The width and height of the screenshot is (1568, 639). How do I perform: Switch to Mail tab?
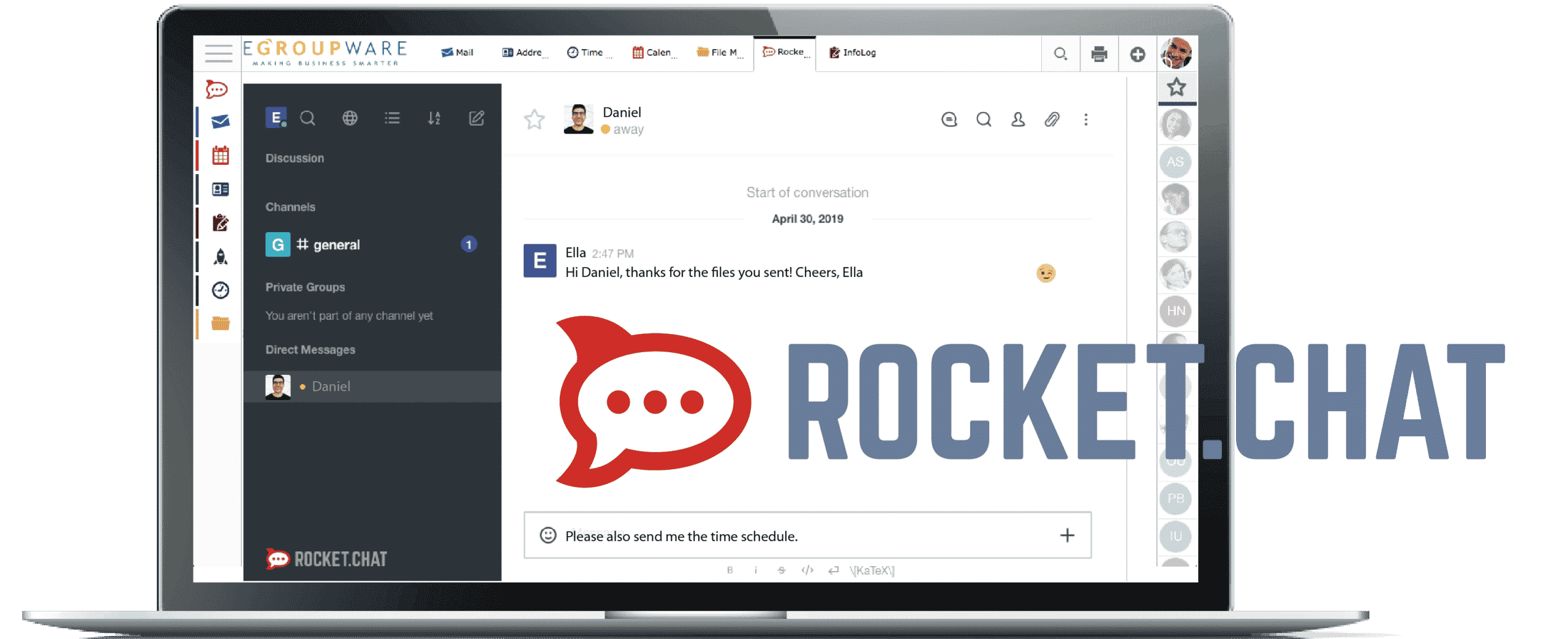click(457, 53)
